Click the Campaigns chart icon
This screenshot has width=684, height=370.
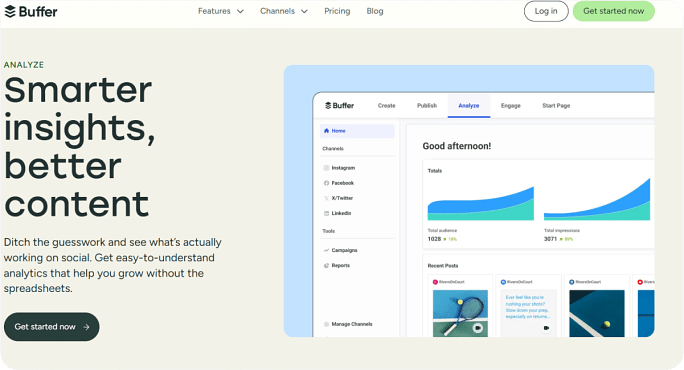point(326,250)
